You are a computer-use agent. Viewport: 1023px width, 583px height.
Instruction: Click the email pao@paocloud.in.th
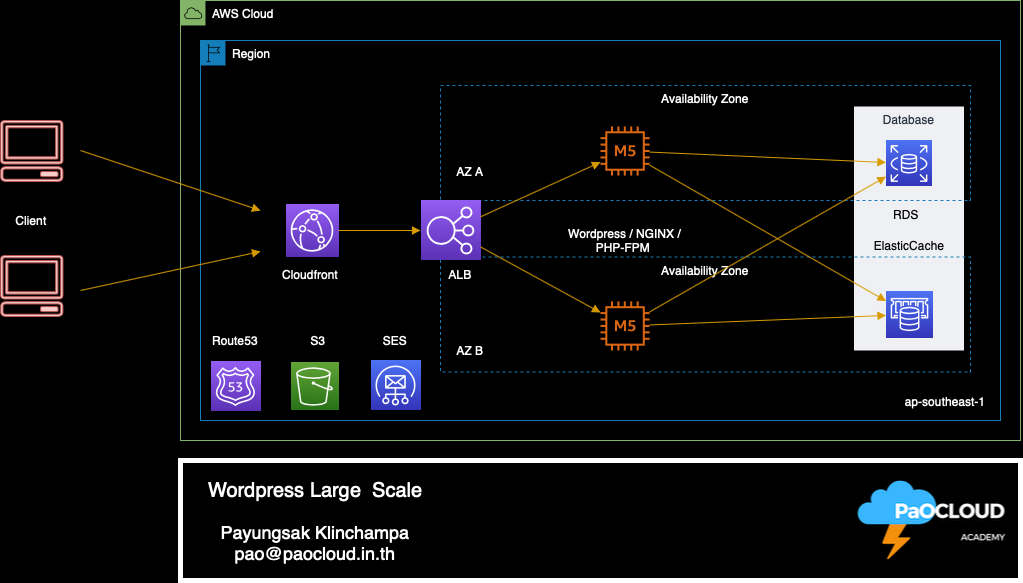[314, 554]
